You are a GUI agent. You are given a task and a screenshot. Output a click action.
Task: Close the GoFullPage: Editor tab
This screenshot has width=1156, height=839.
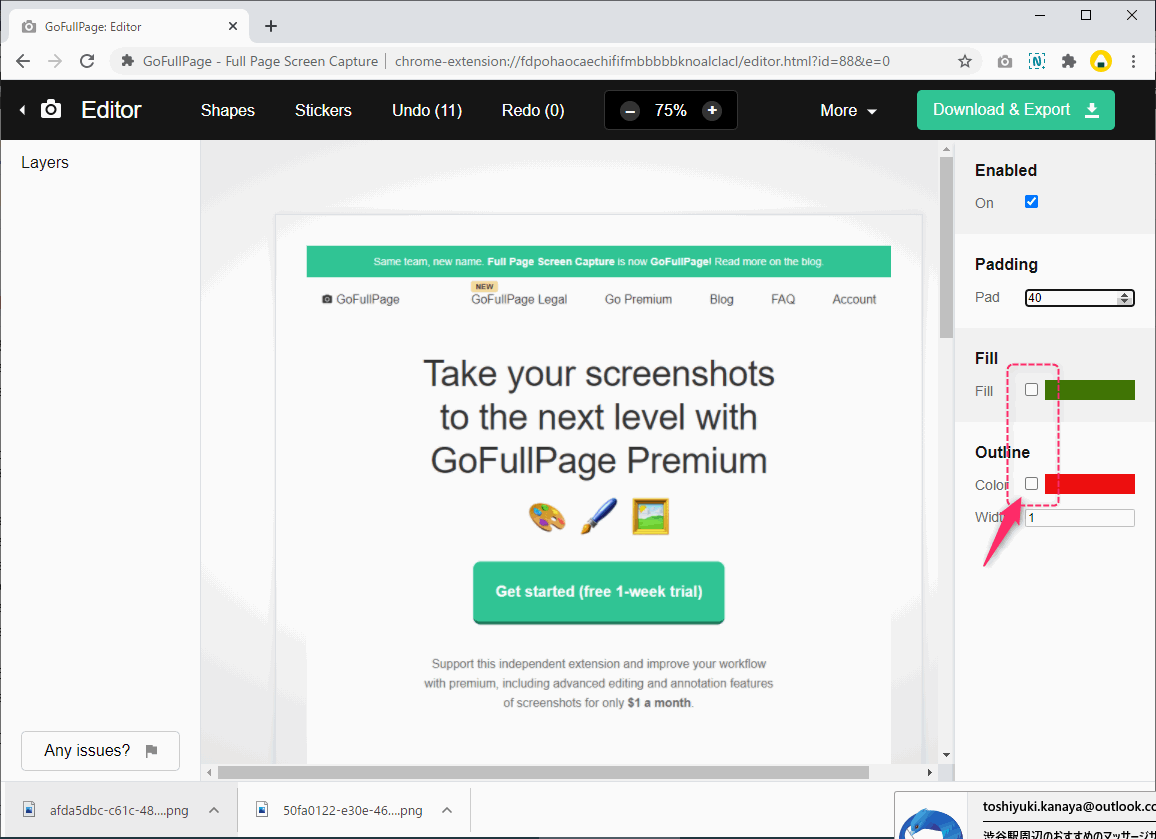click(x=233, y=27)
